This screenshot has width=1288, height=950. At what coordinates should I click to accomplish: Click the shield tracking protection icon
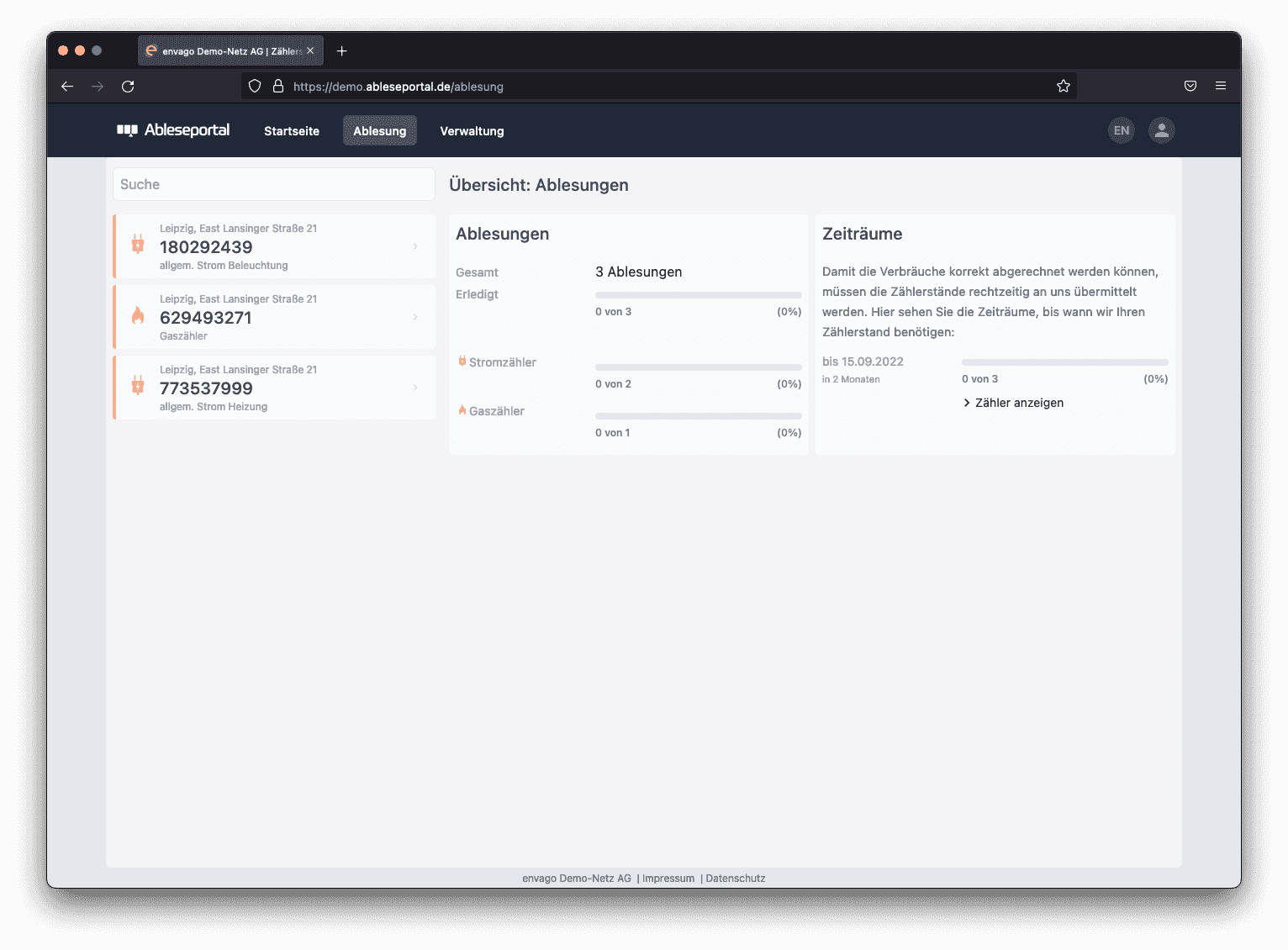(x=255, y=86)
